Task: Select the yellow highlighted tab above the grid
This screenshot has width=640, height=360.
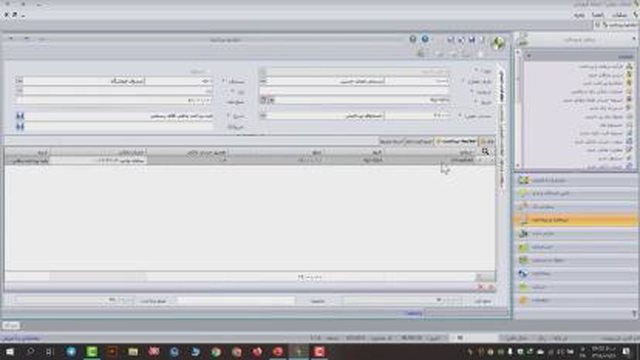Action: click(x=456, y=141)
